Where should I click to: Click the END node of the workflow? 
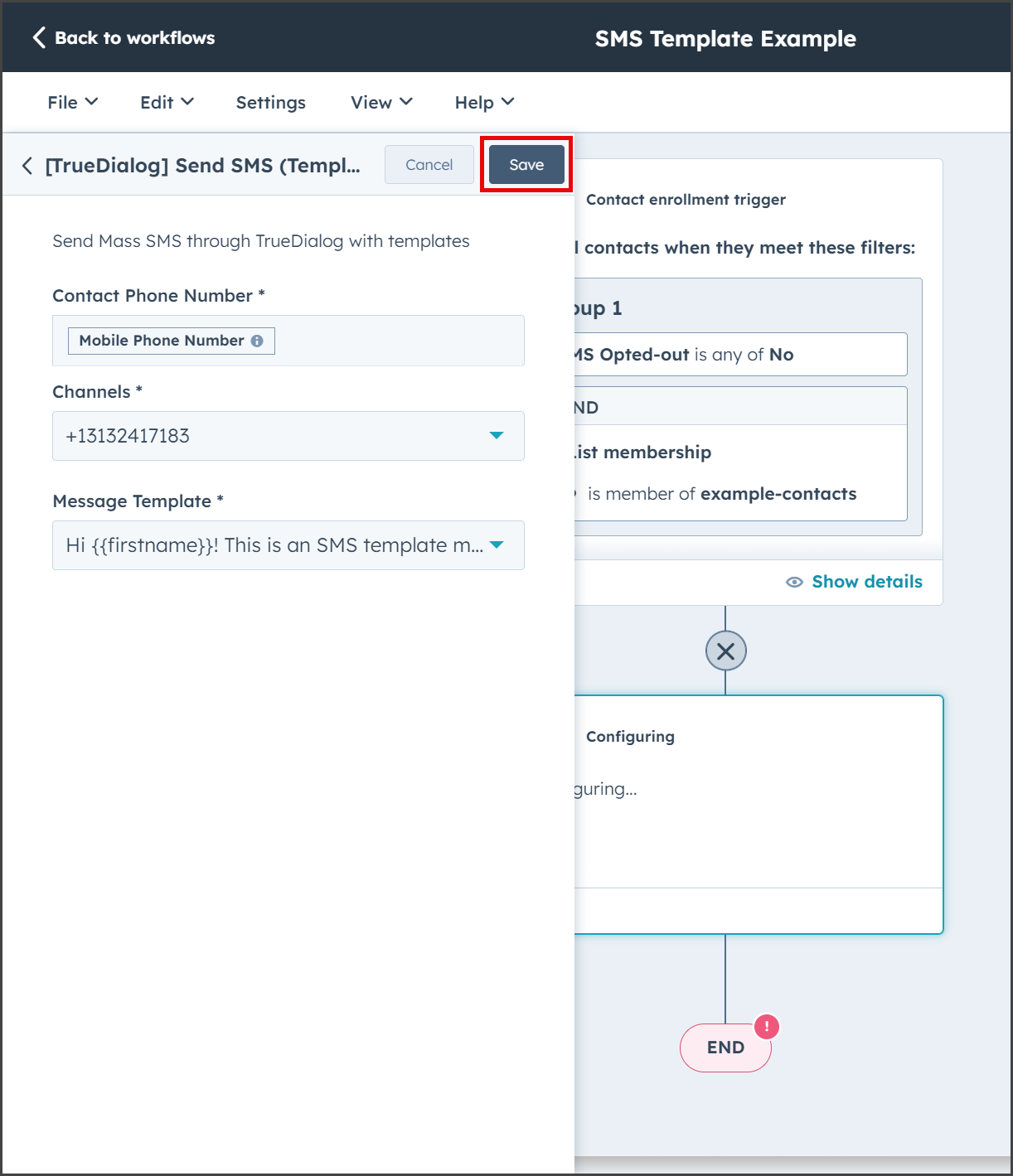pos(725,1048)
